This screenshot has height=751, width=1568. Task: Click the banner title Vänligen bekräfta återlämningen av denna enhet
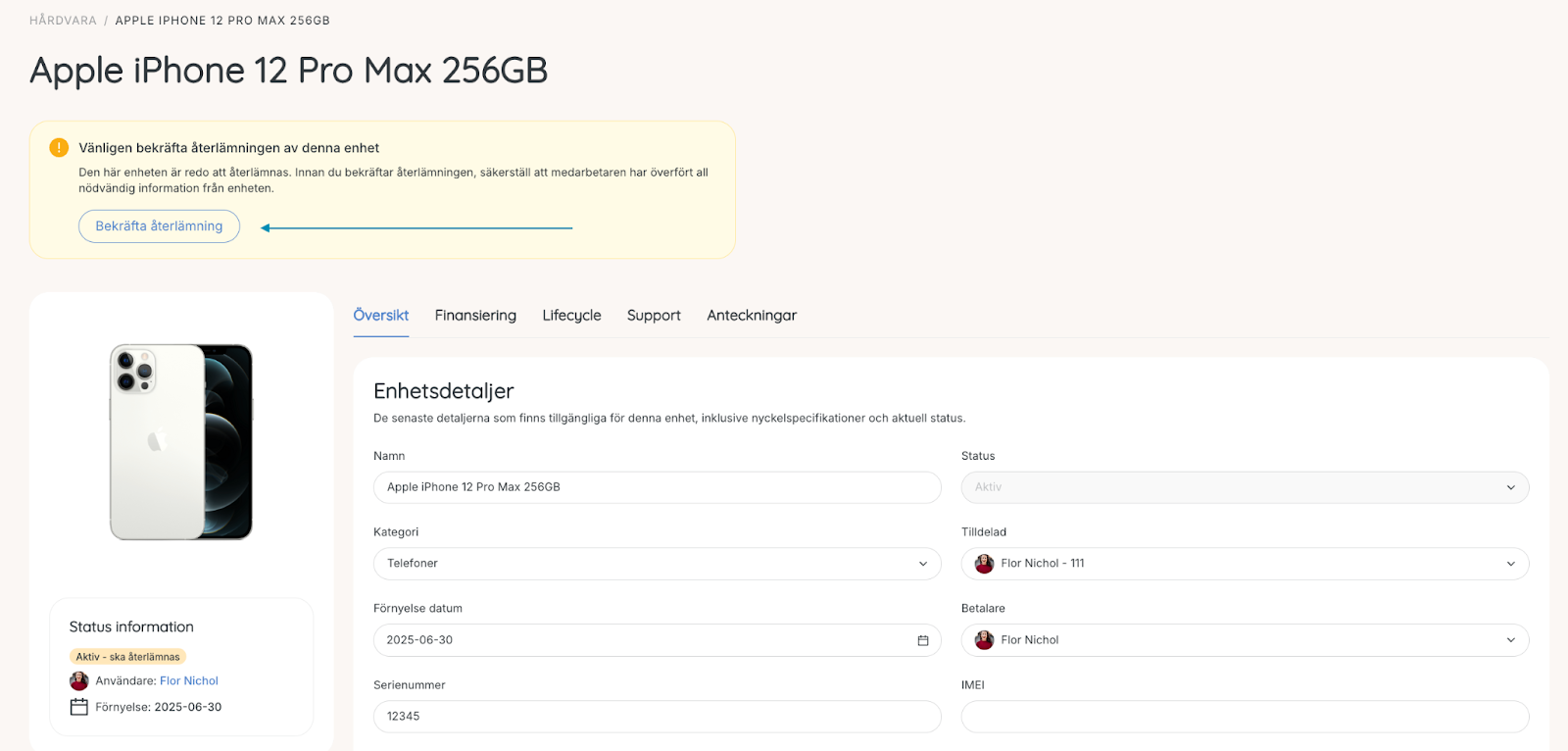pyautogui.click(x=229, y=148)
